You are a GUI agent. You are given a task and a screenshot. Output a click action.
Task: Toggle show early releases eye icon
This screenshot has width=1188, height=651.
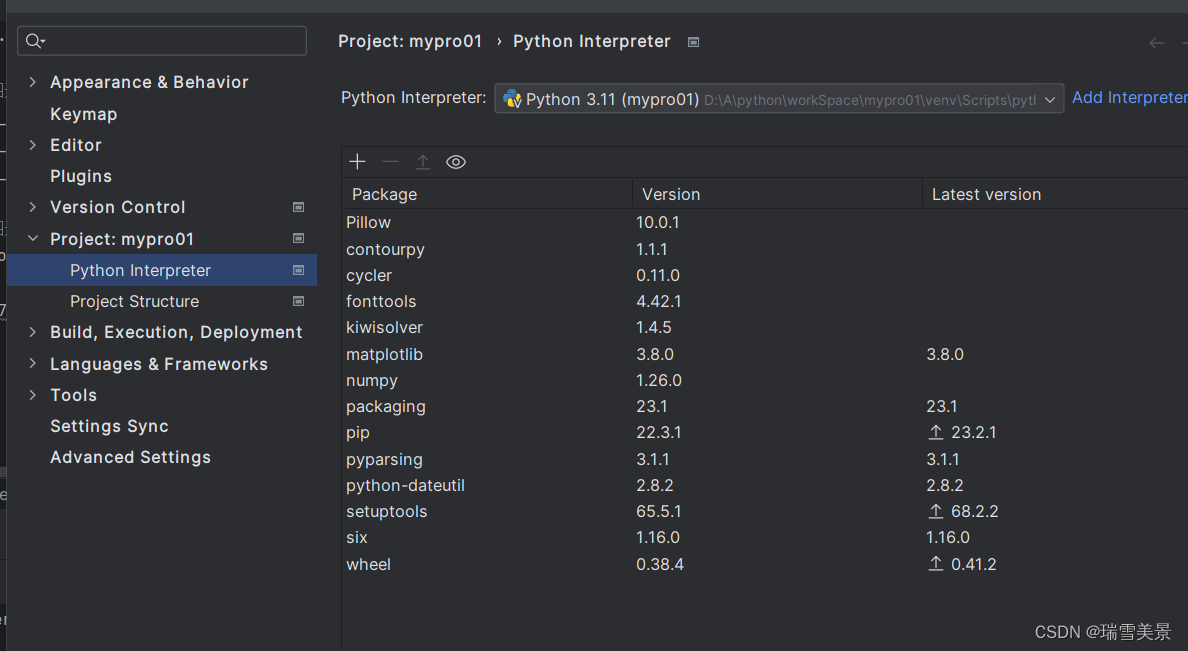455,161
